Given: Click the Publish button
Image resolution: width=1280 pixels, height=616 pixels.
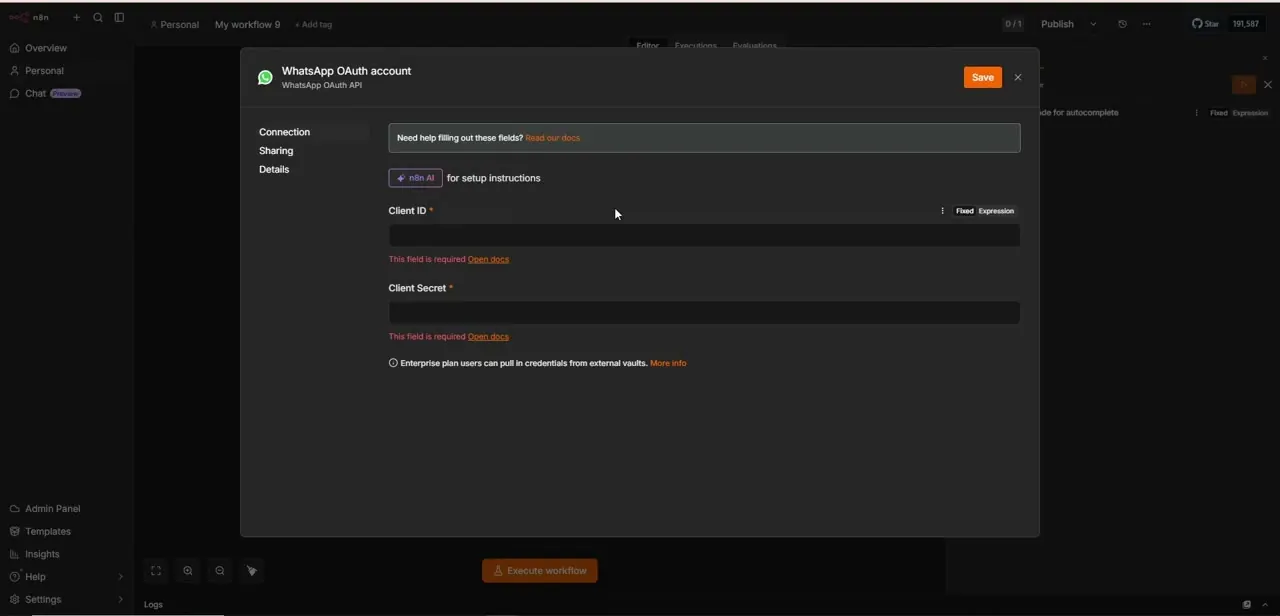Looking at the screenshot, I should point(1057,24).
